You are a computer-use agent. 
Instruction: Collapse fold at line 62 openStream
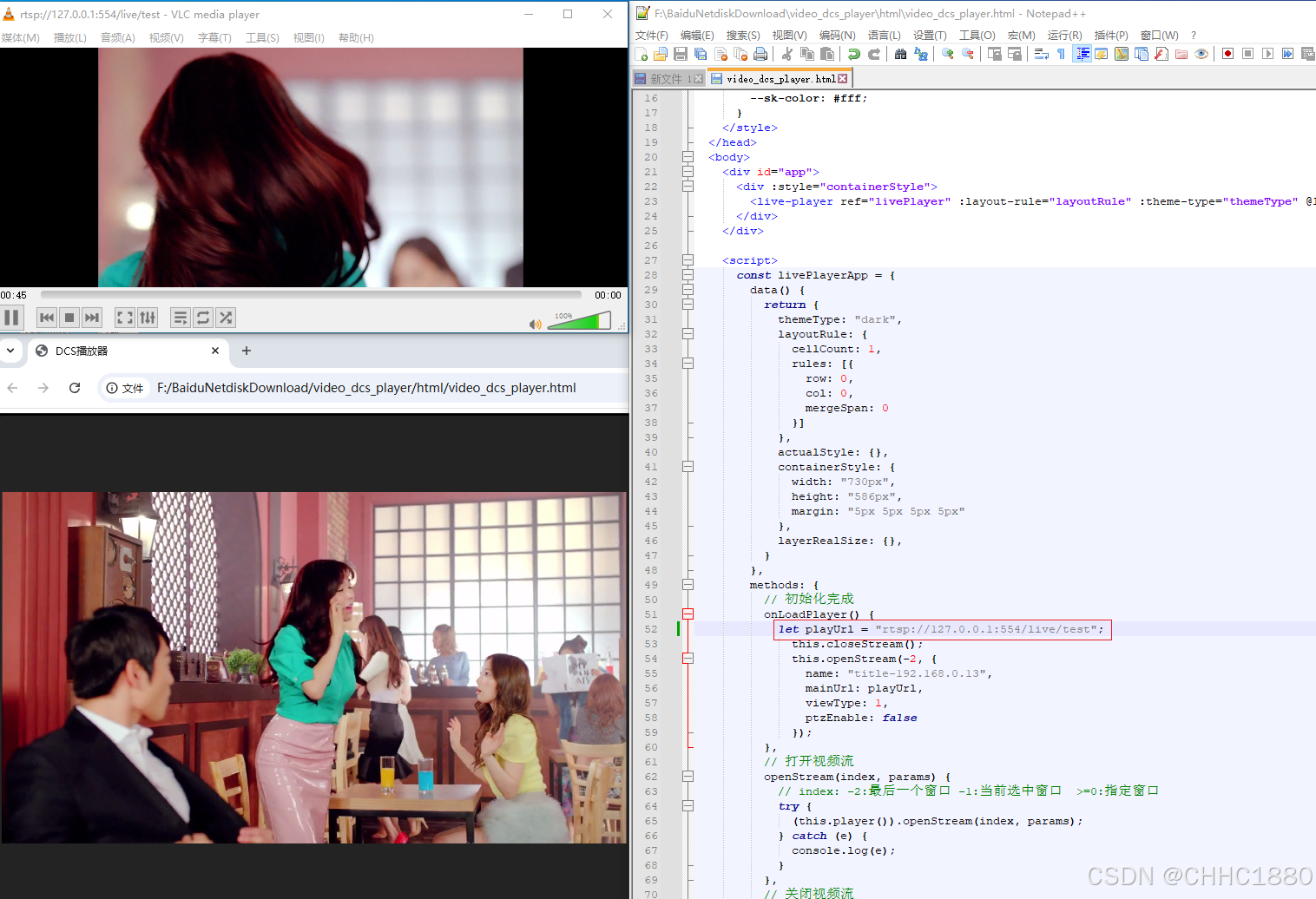point(688,777)
